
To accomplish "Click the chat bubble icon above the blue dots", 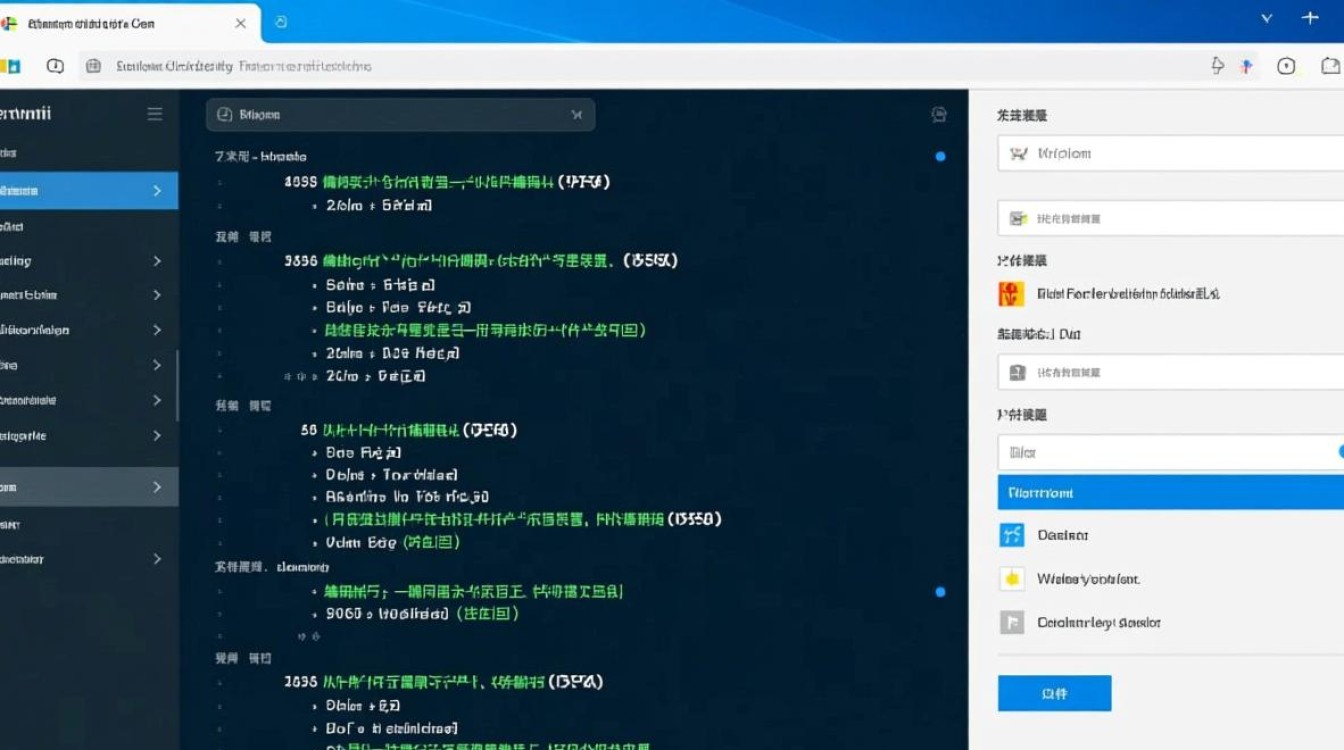I will click(x=938, y=115).
